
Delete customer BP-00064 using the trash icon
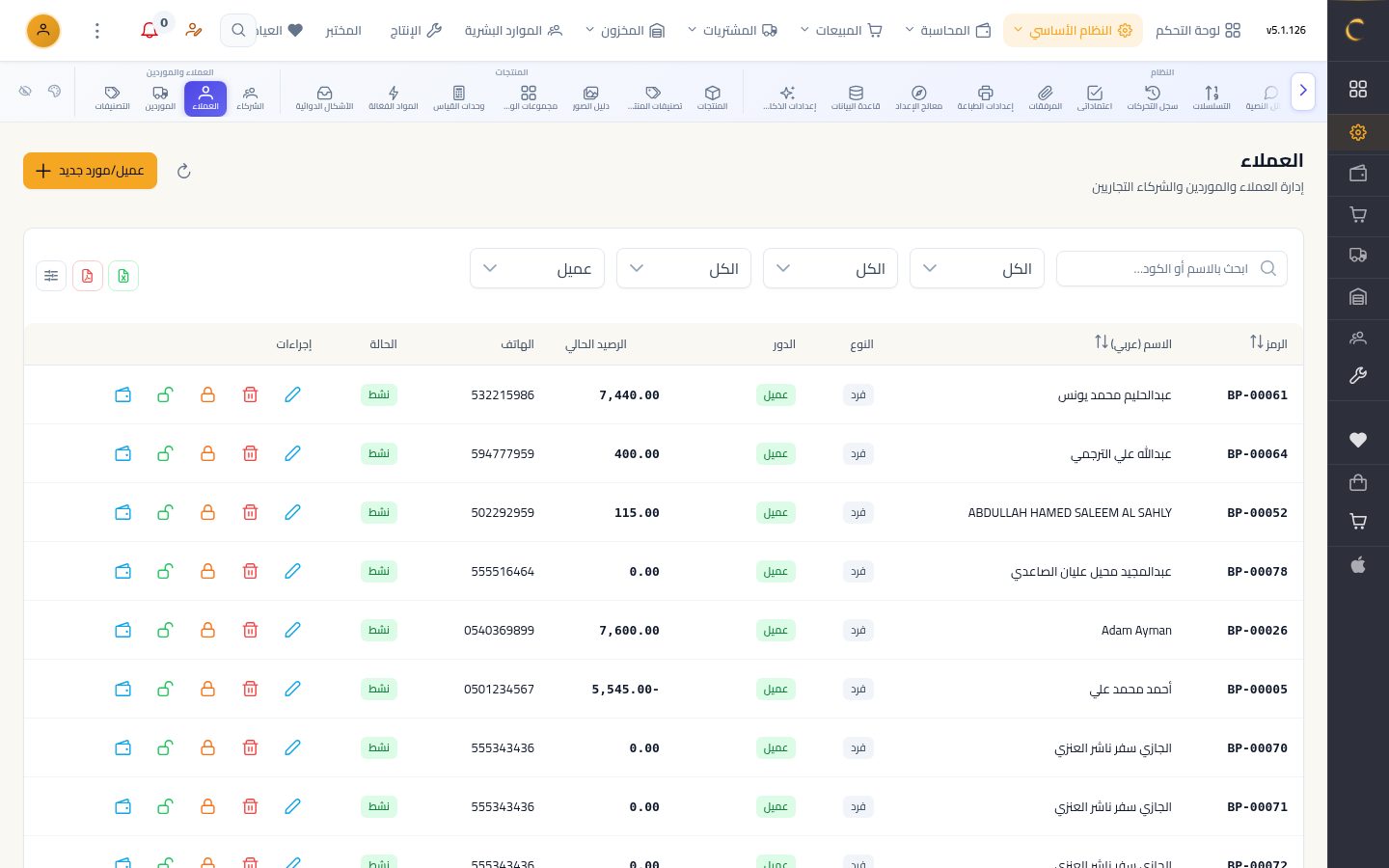pyautogui.click(x=250, y=453)
